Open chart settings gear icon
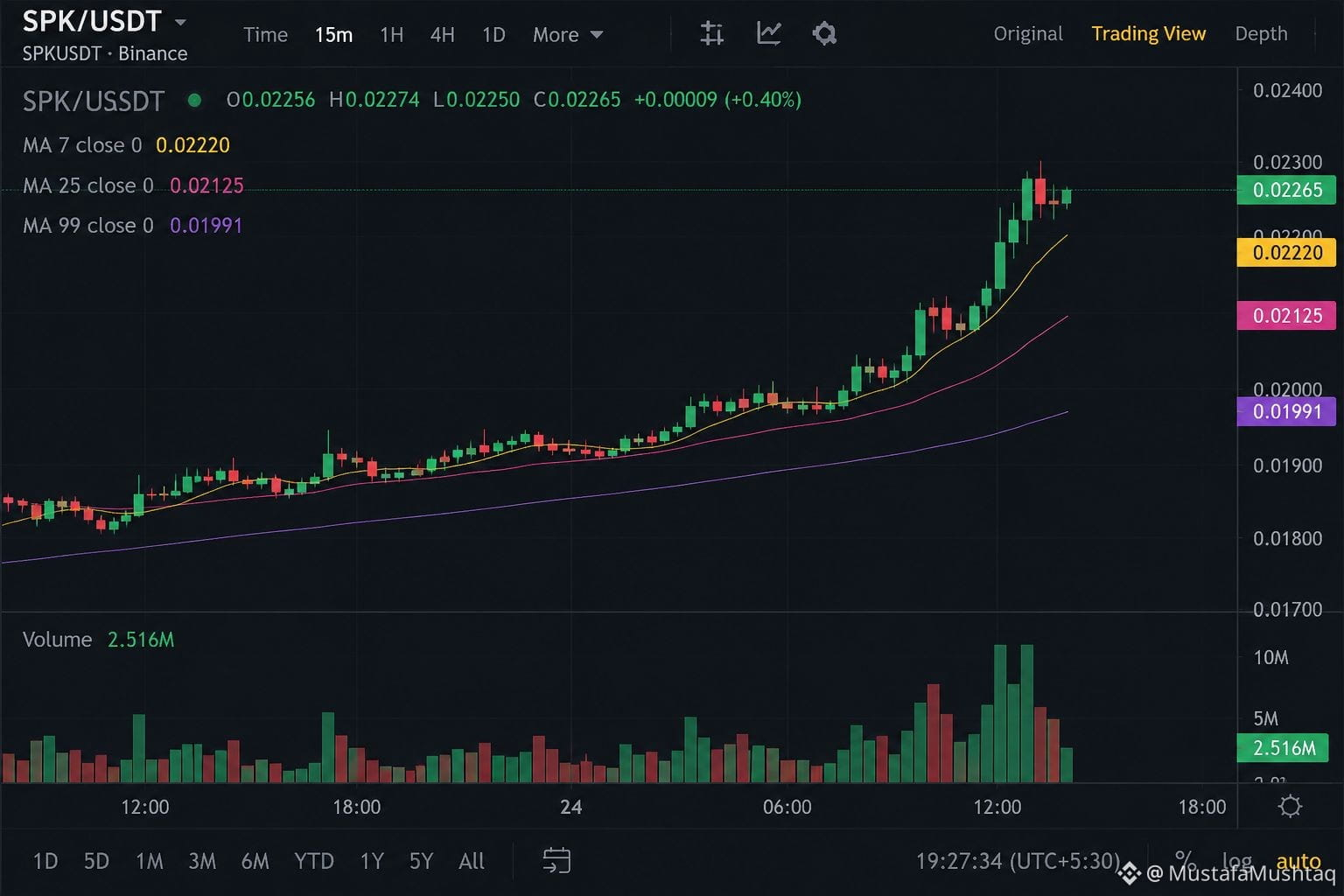1344x896 pixels. (x=824, y=34)
